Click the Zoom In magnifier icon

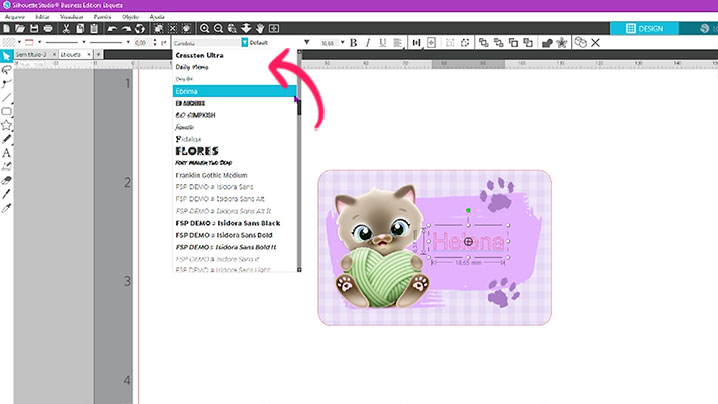(204, 28)
